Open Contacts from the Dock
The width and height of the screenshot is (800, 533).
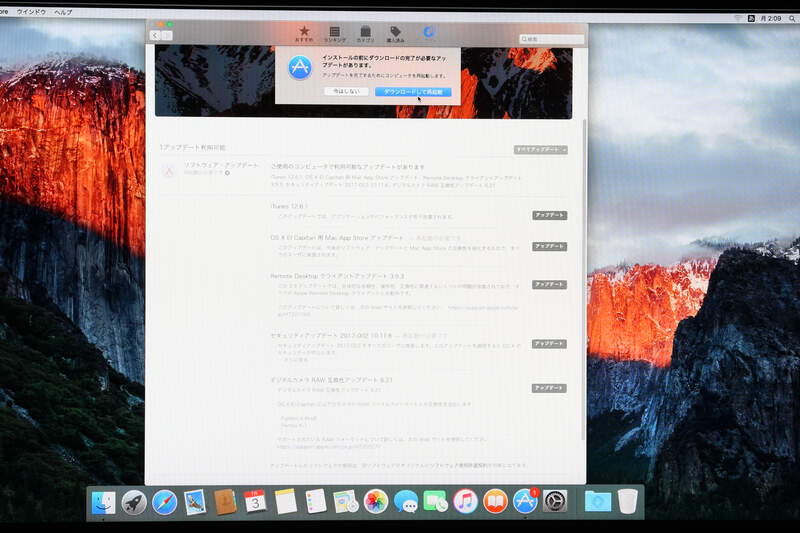224,502
